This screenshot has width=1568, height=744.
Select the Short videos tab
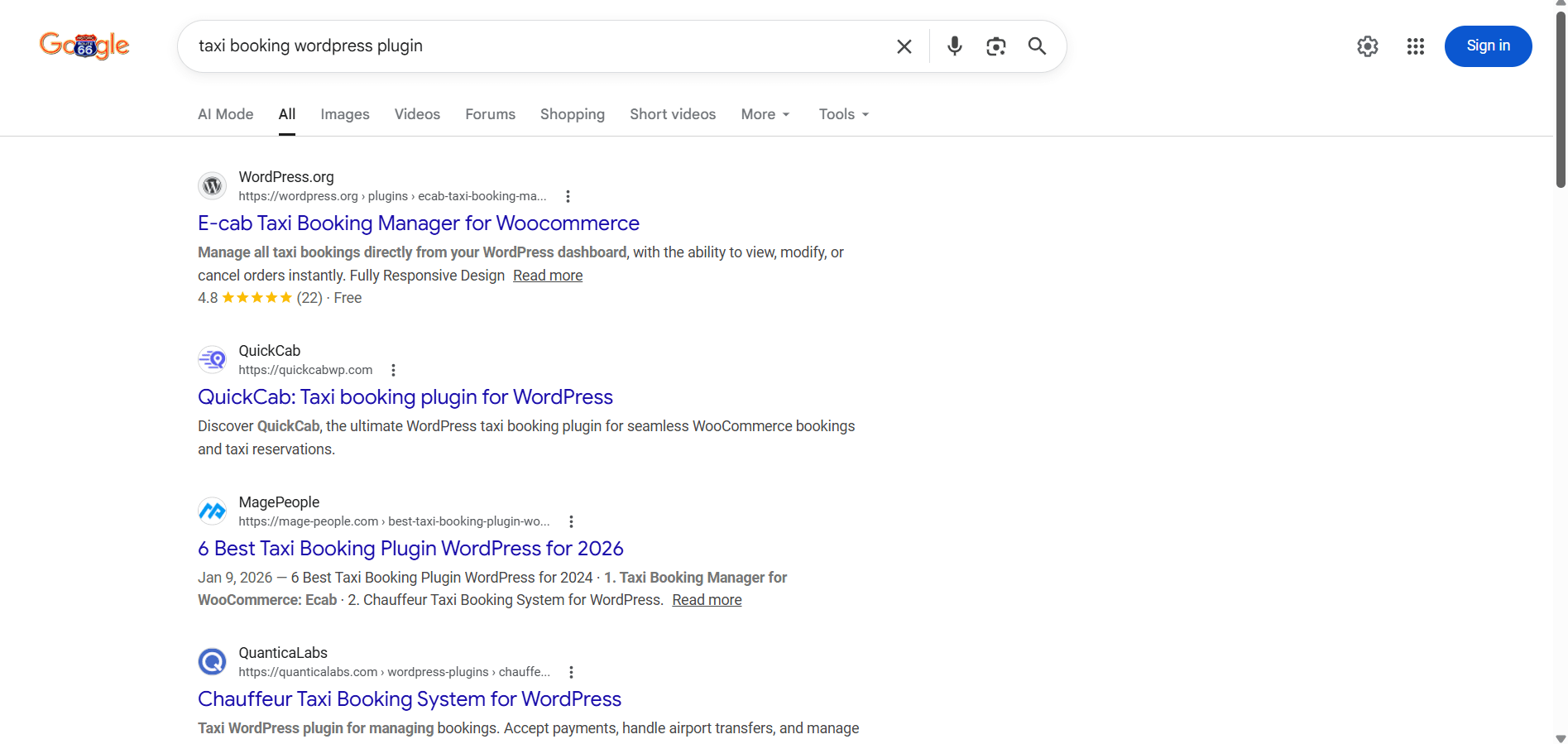[x=672, y=114]
